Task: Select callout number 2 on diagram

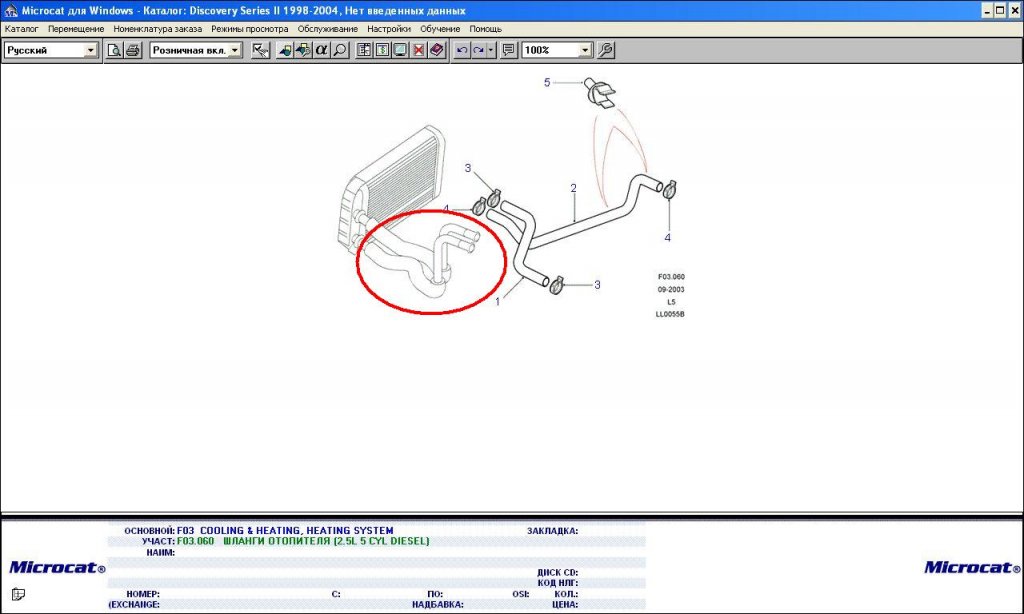Action: tap(573, 188)
